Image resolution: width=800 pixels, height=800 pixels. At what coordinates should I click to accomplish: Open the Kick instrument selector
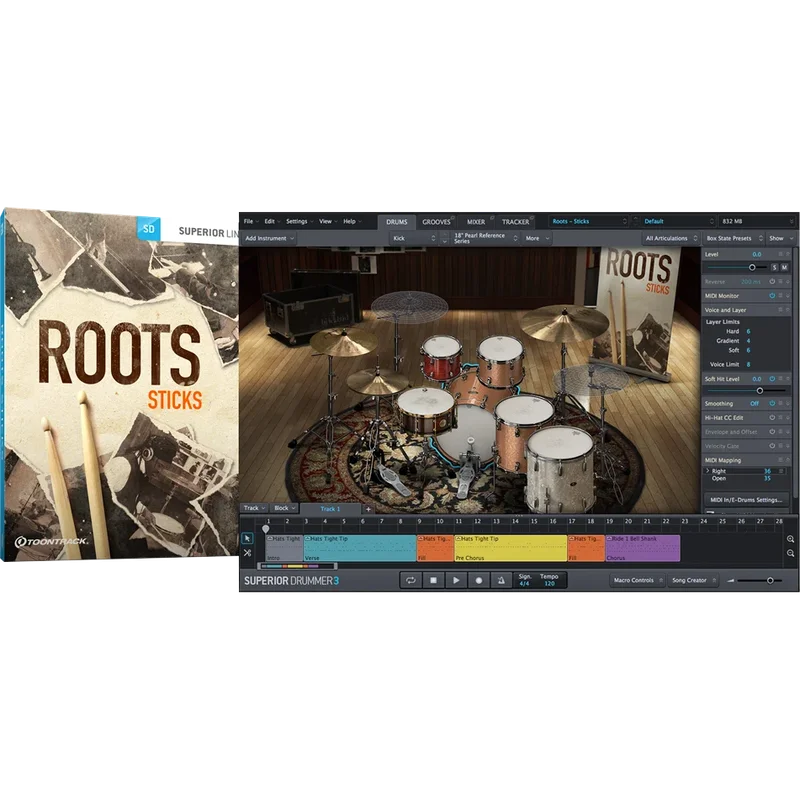coord(414,238)
